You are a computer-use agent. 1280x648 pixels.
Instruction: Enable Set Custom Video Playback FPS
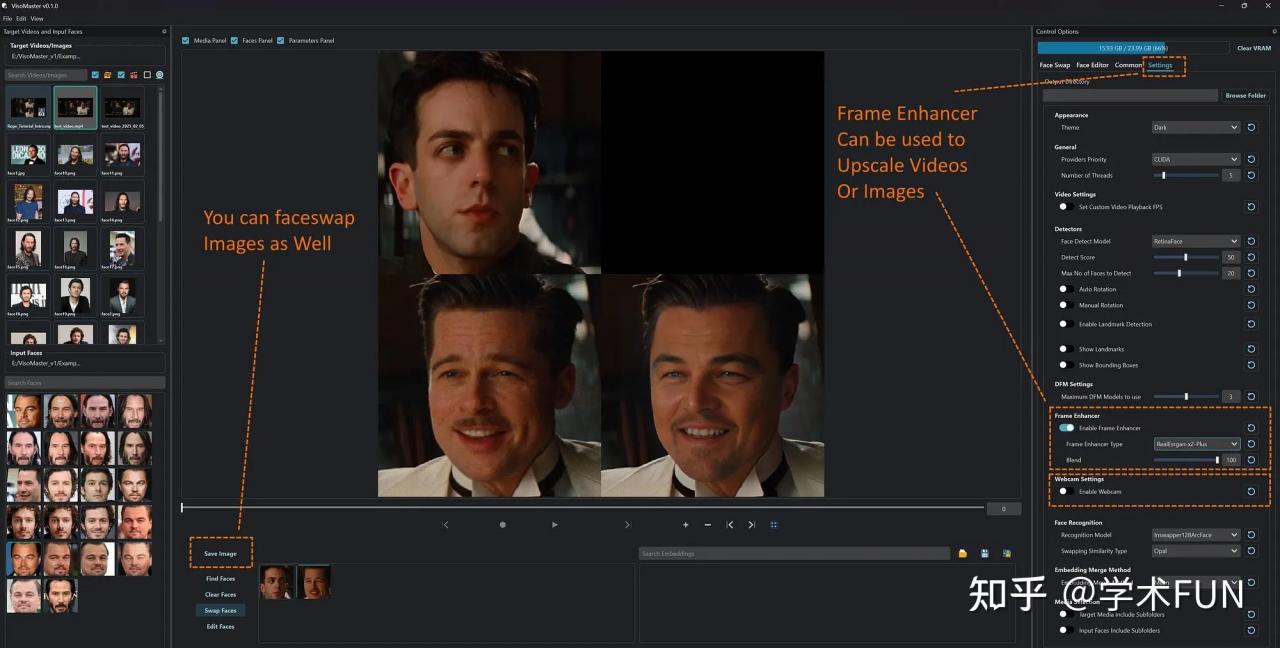pos(1066,207)
